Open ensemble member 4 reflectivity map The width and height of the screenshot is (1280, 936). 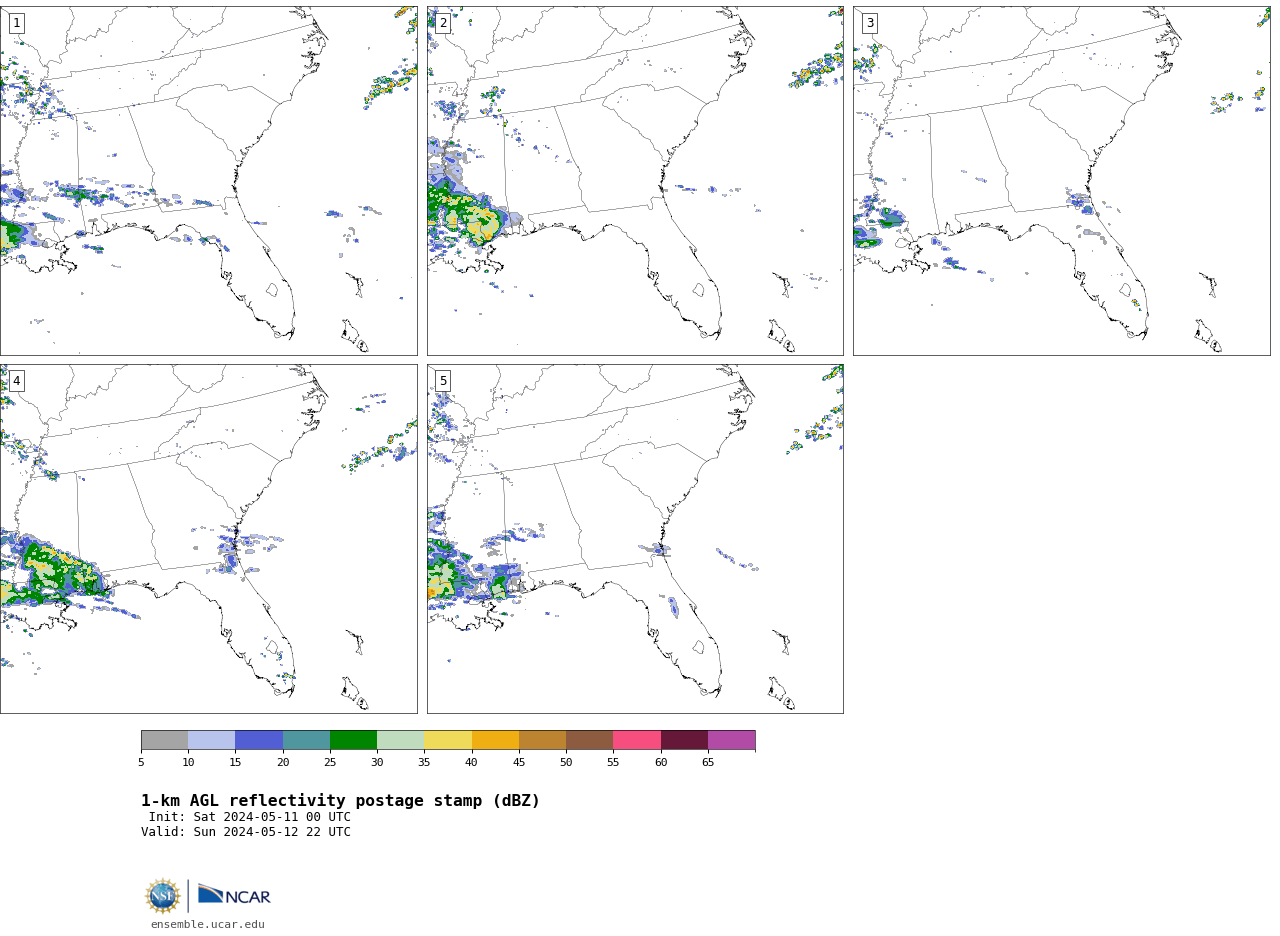coord(208,539)
